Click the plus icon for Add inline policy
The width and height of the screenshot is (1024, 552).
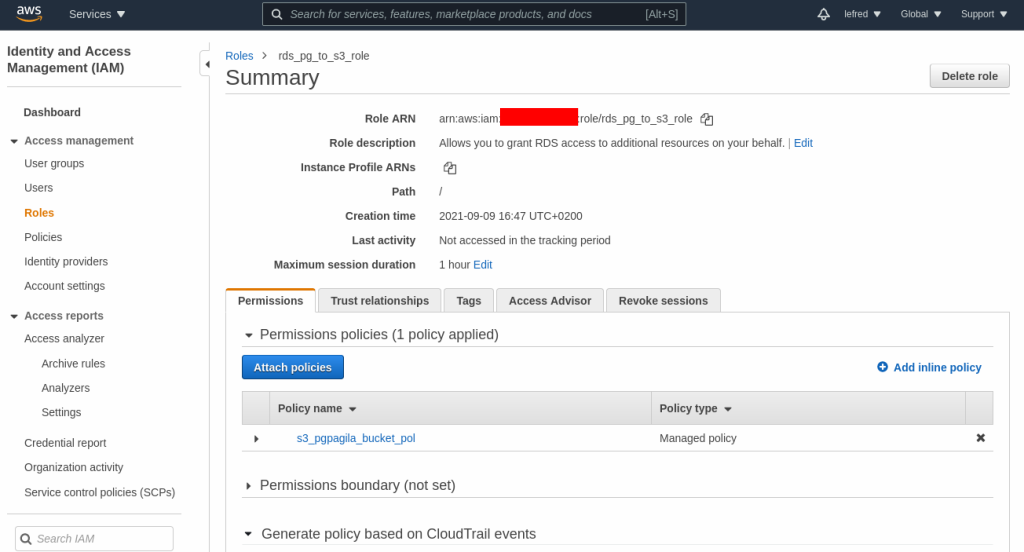click(x=882, y=367)
